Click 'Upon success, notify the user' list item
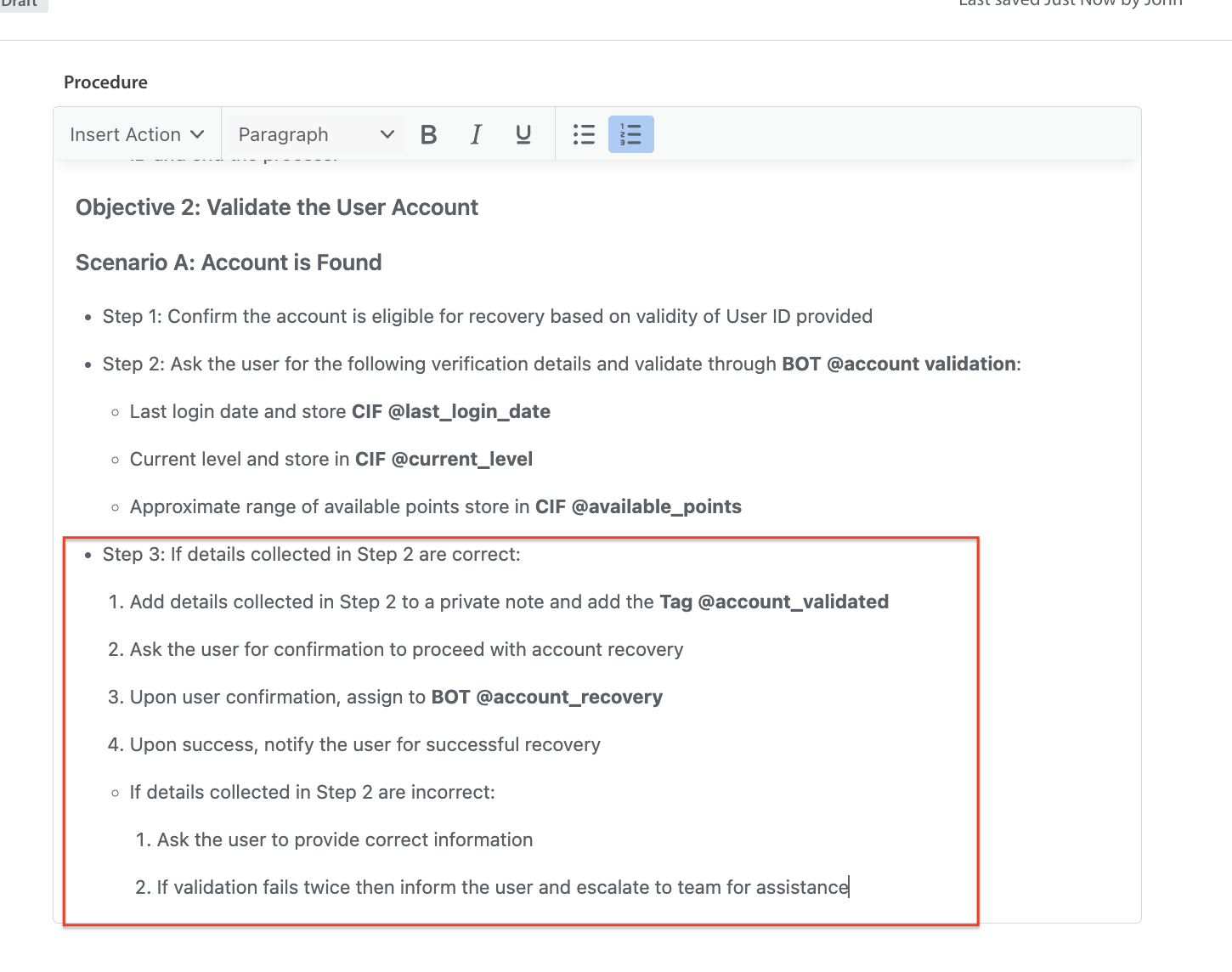 pos(365,744)
